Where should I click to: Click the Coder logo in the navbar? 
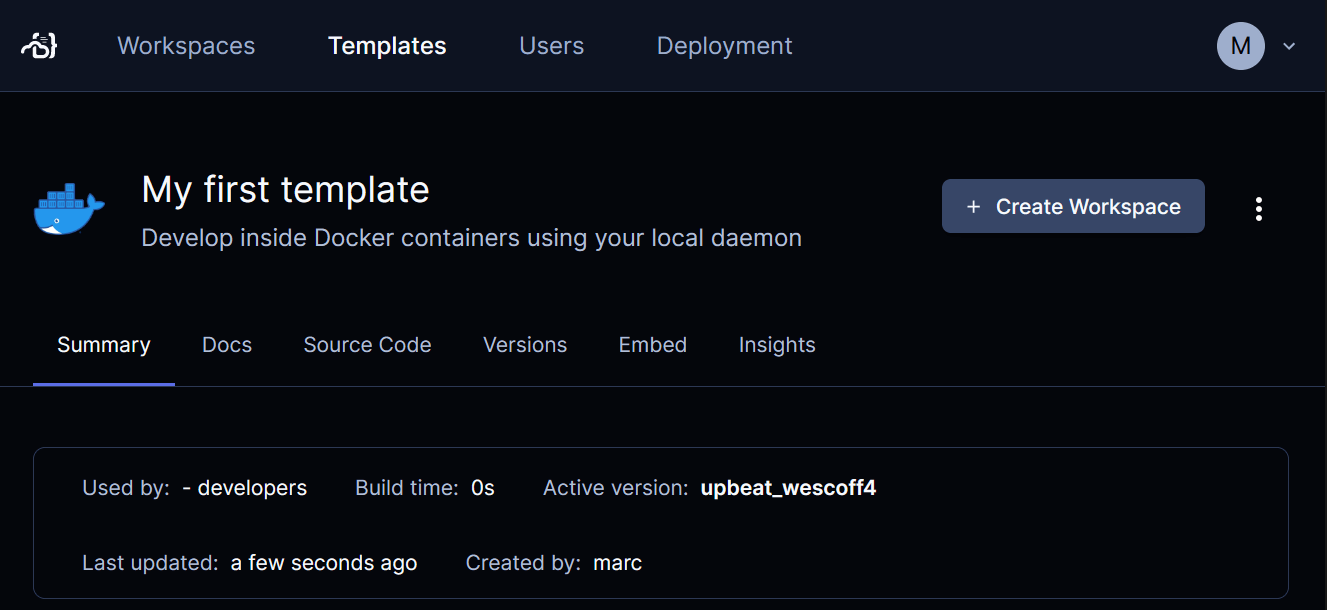(39, 45)
